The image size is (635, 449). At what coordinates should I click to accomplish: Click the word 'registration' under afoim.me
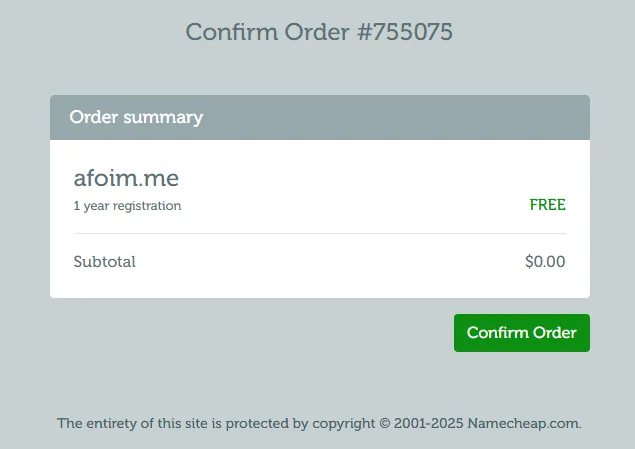tap(147, 206)
